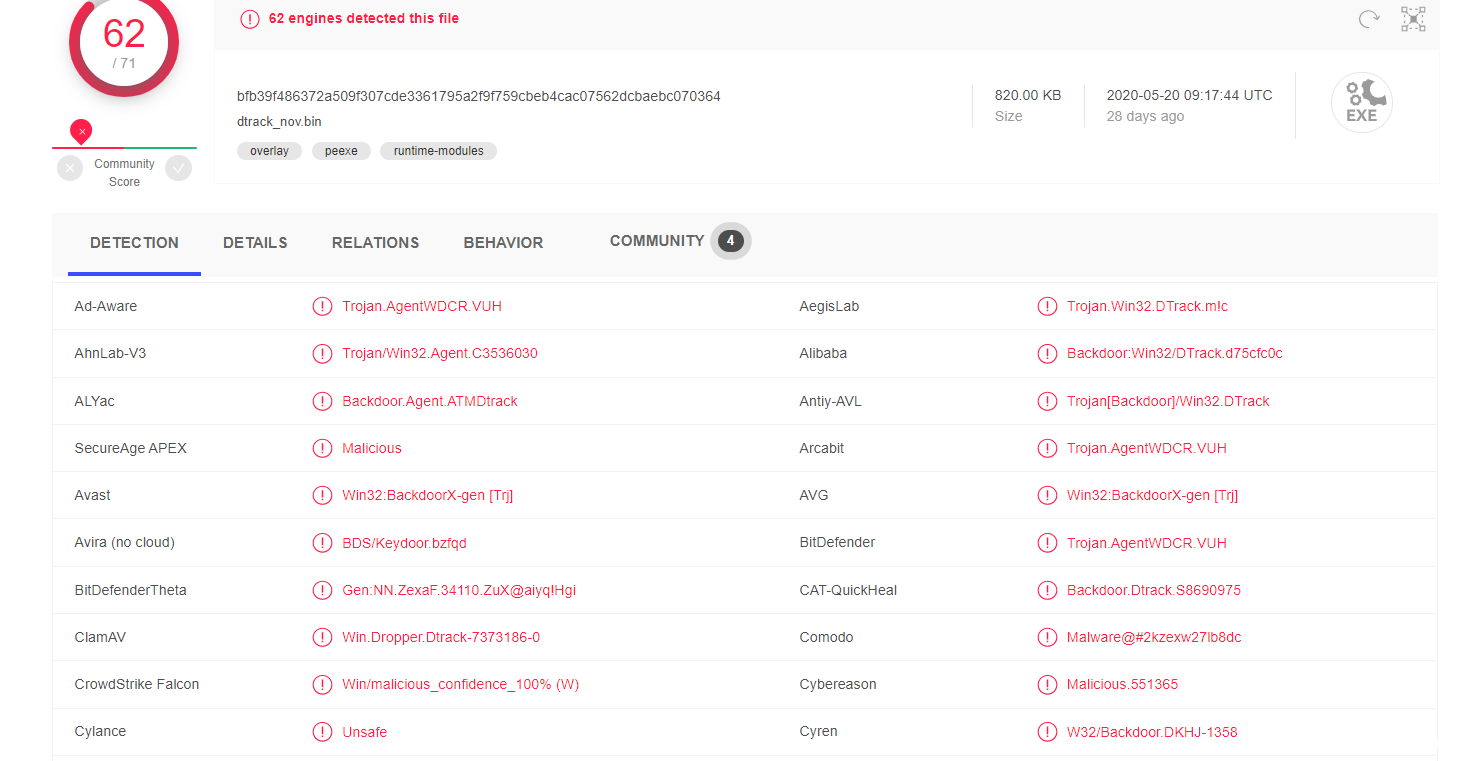
Task: Click the runtime-modules tag
Action: [x=438, y=151]
